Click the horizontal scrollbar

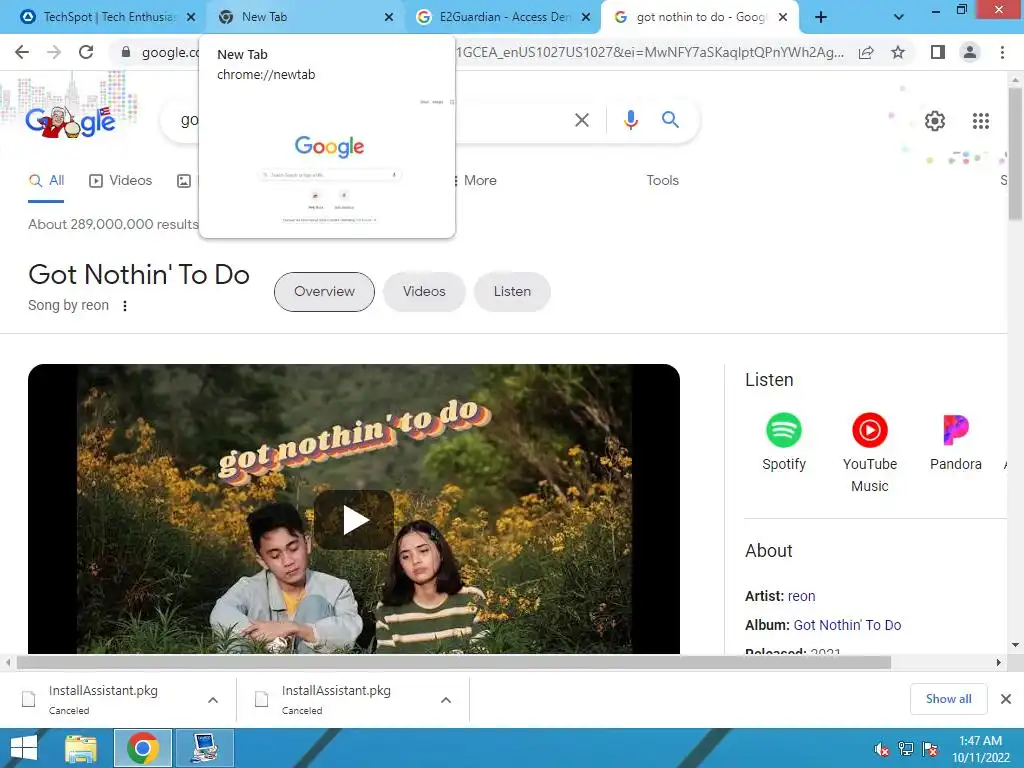454,662
